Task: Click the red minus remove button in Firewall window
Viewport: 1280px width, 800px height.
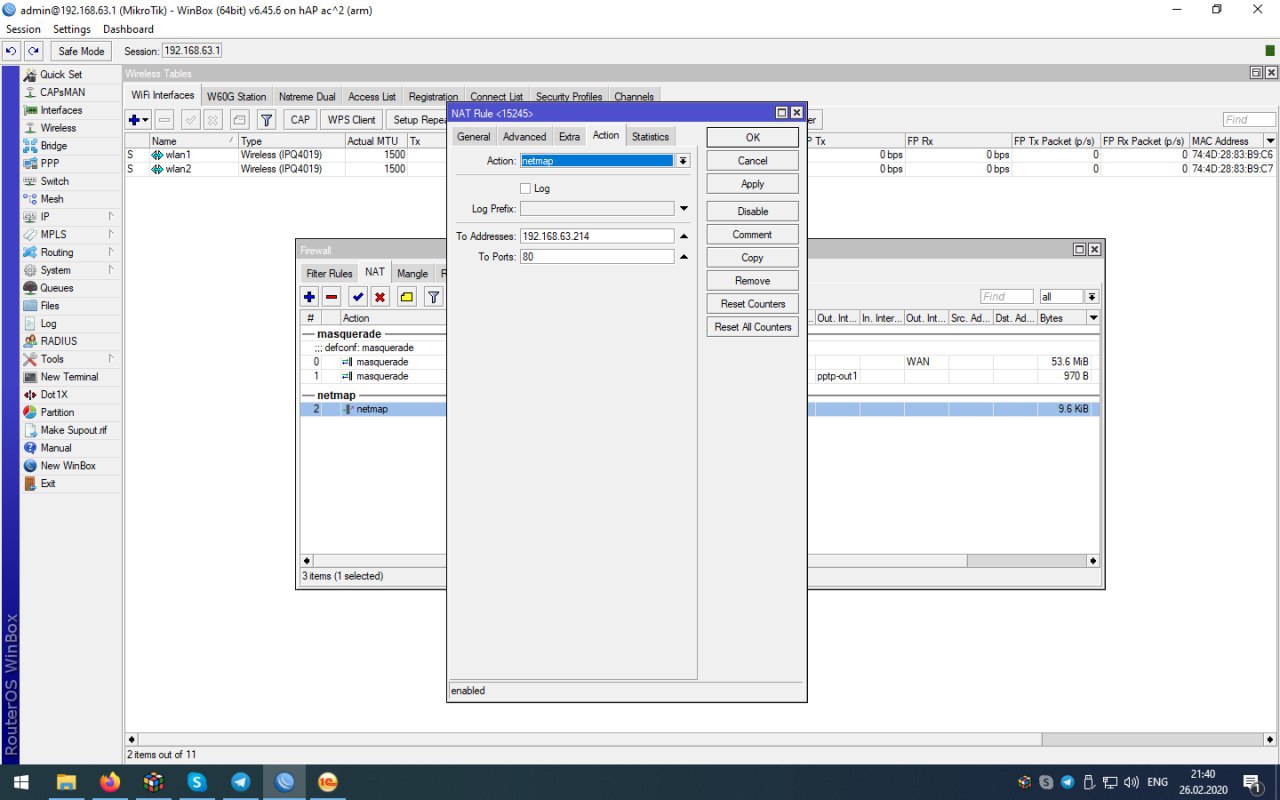Action: pos(332,297)
